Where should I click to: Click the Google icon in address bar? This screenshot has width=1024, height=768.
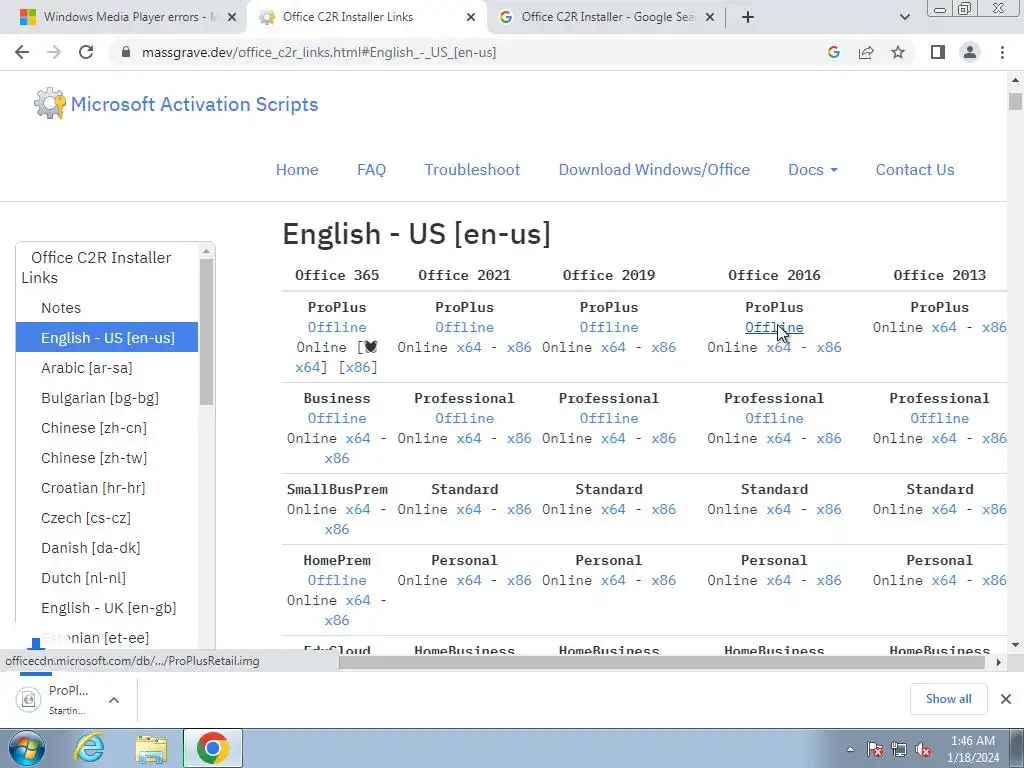(x=833, y=52)
